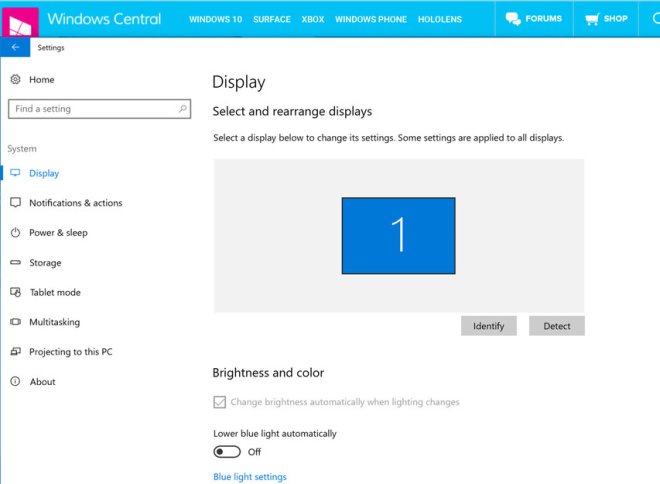Click the Home gear icon
The image size is (660, 484).
tap(15, 80)
